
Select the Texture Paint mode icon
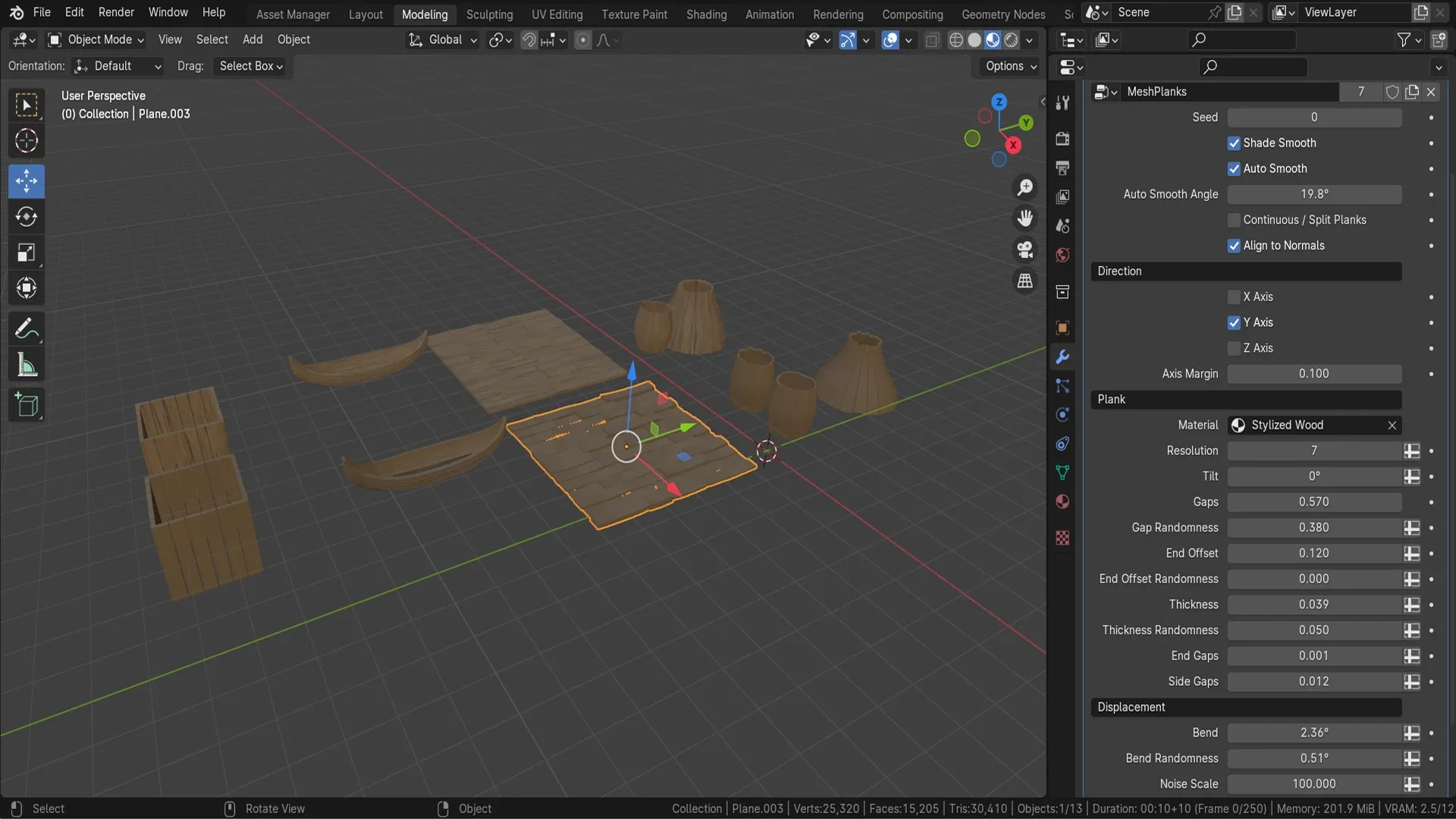[x=633, y=14]
